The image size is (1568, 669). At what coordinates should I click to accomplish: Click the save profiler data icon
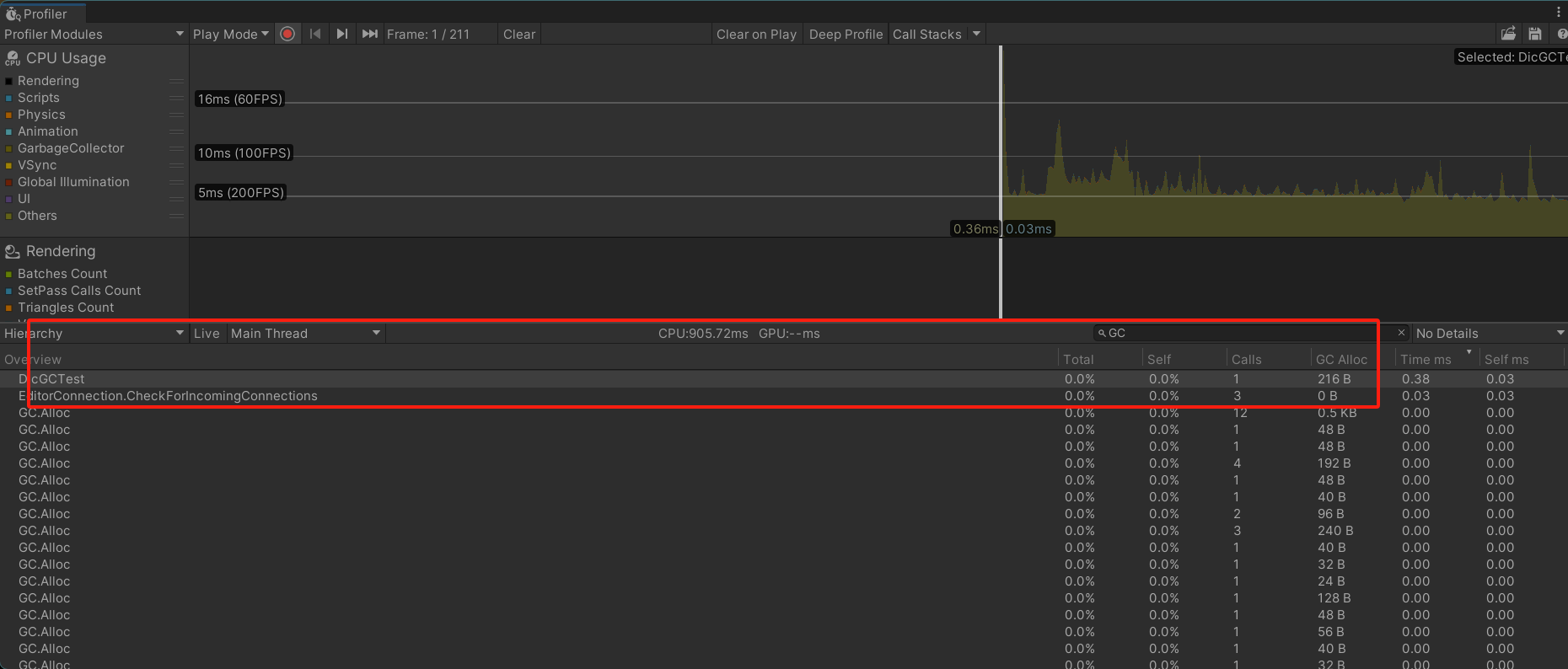pyautogui.click(x=1534, y=34)
